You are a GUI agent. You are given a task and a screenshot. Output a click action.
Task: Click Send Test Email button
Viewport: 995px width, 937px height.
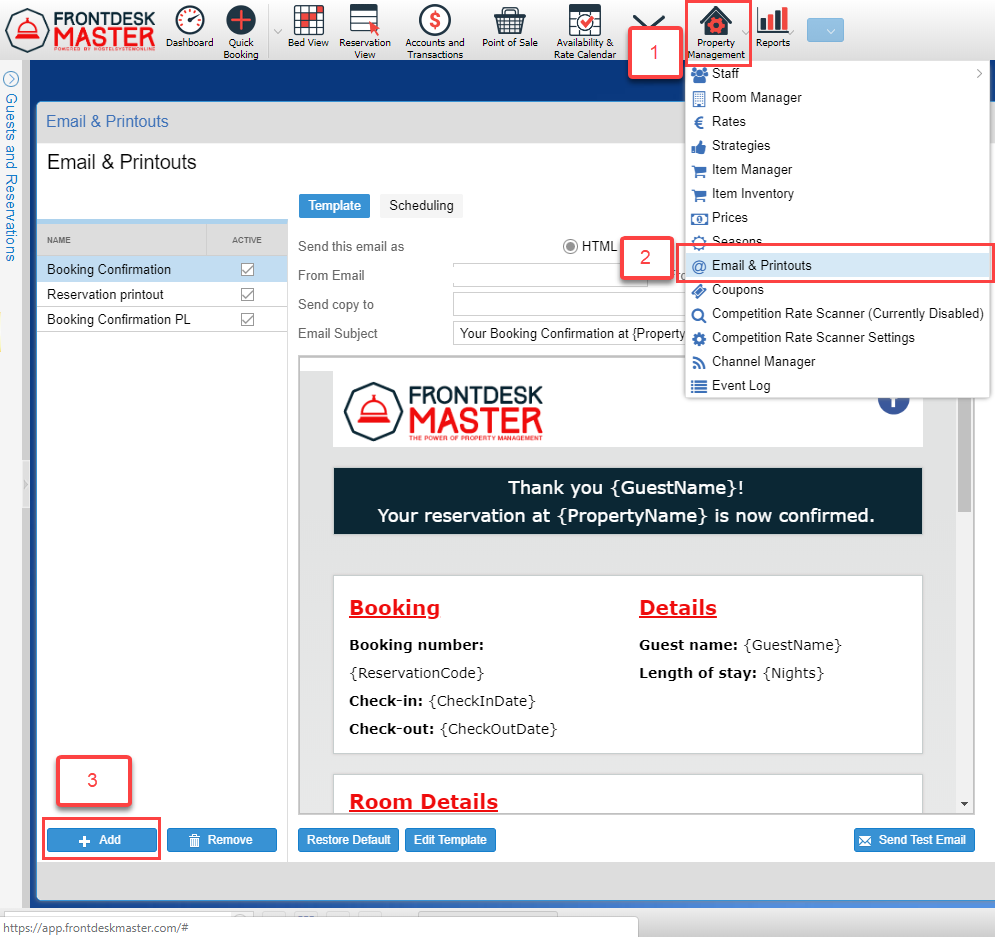[x=914, y=840]
